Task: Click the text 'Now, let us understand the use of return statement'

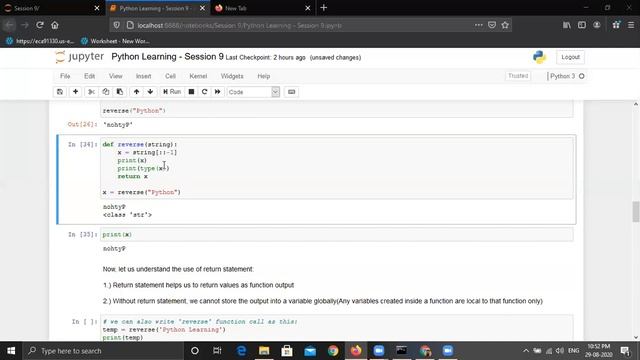Action: click(x=178, y=269)
